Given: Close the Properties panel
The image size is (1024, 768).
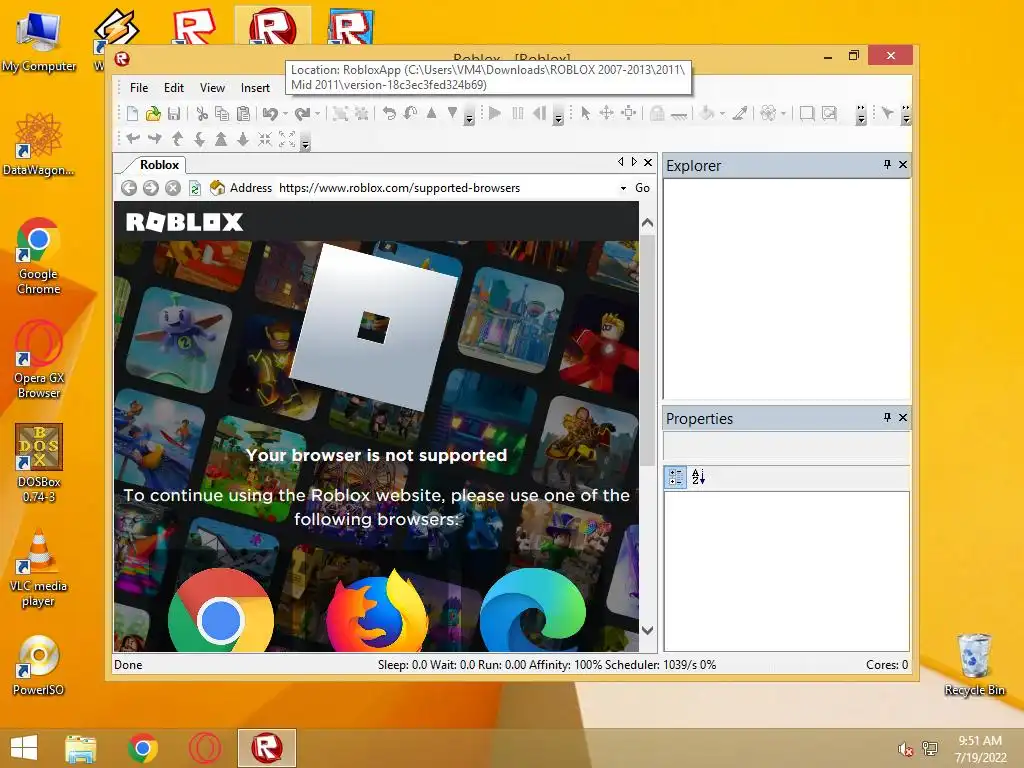Looking at the screenshot, I should click(903, 417).
